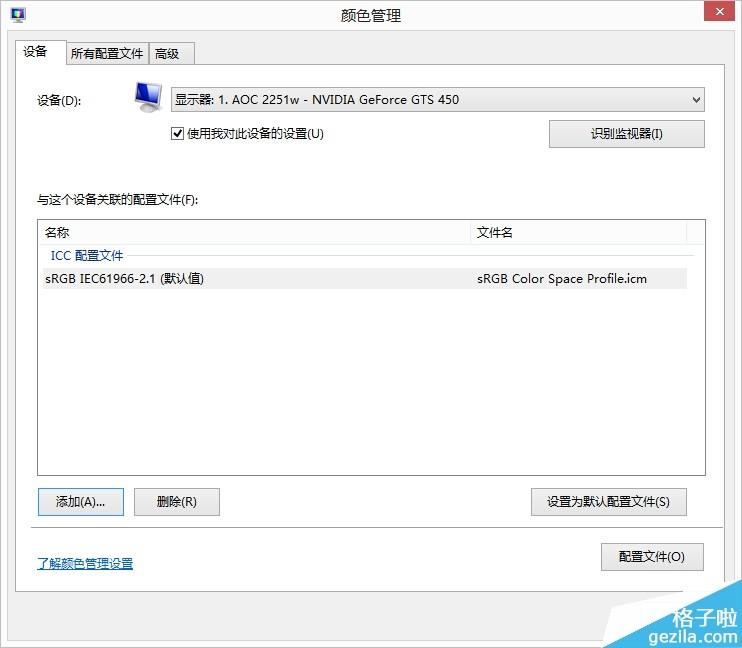
Task: Click the 添加 button
Action: pos(81,502)
